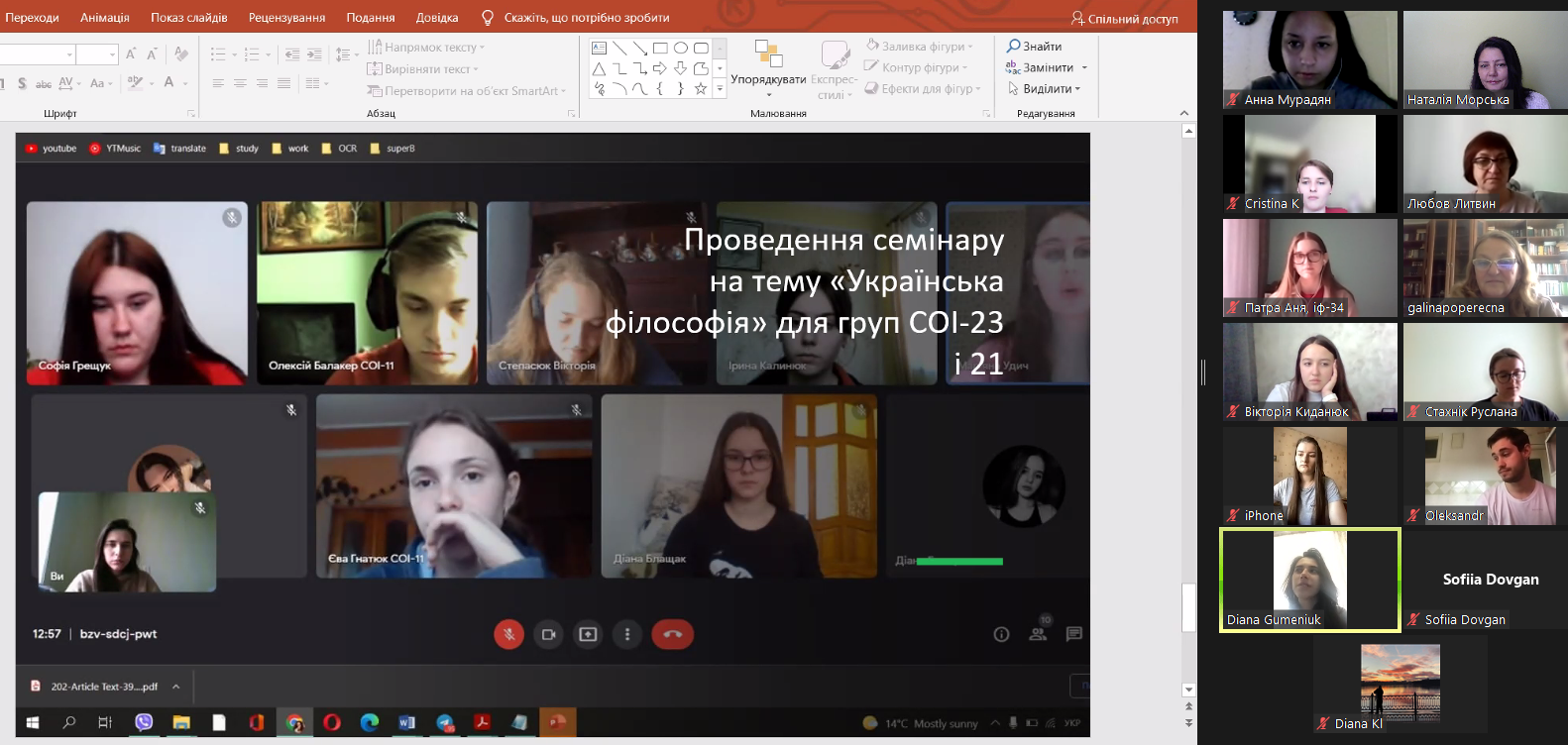Set paragraph alignment to center

pyautogui.click(x=240, y=83)
